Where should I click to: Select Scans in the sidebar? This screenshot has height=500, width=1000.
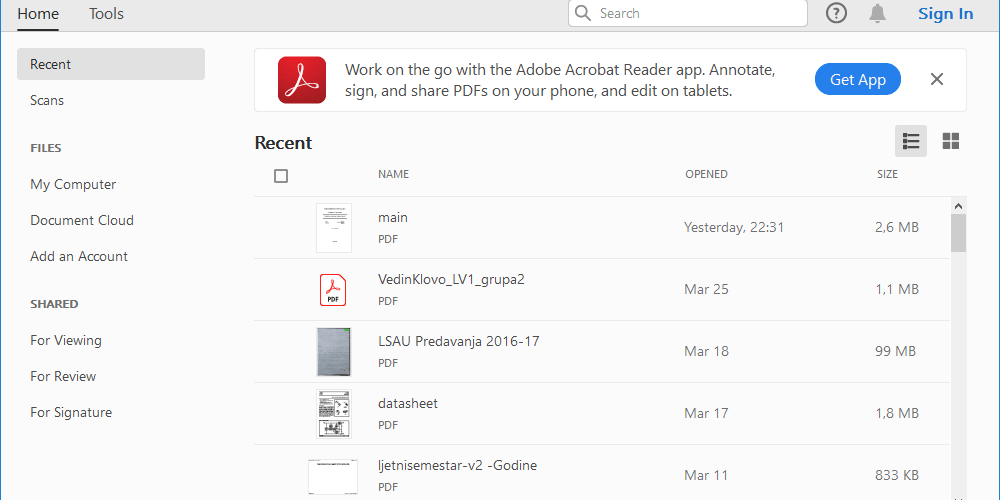pos(47,100)
